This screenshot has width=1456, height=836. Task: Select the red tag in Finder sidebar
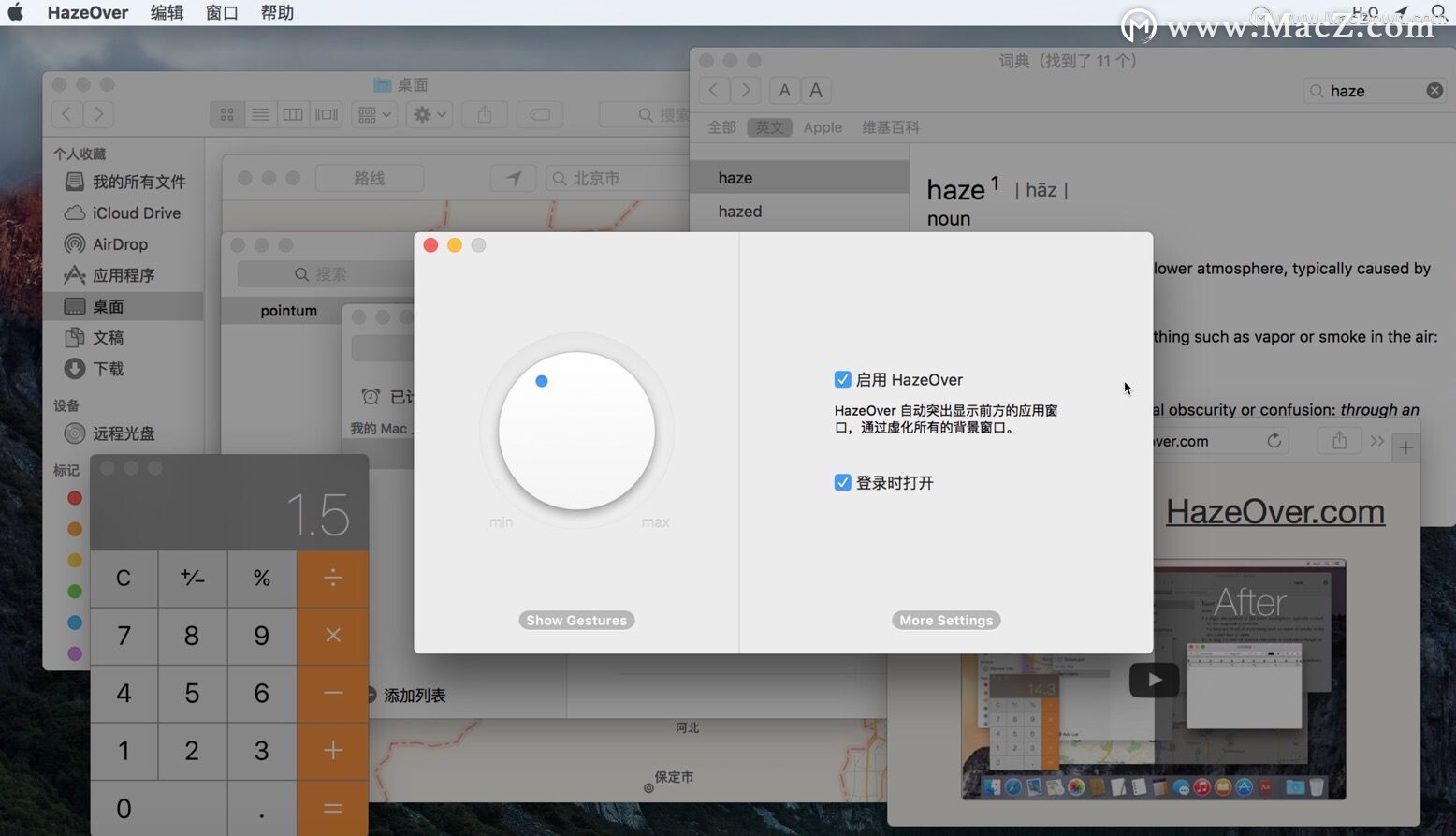[x=75, y=498]
